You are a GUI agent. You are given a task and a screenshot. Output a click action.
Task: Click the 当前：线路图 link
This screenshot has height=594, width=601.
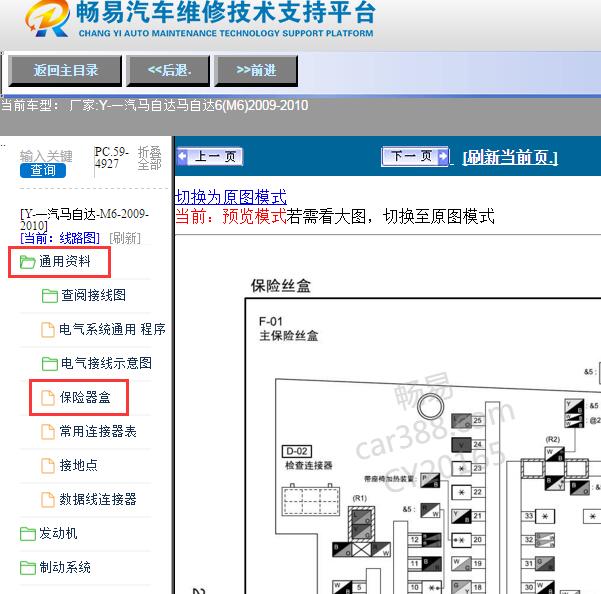60,238
